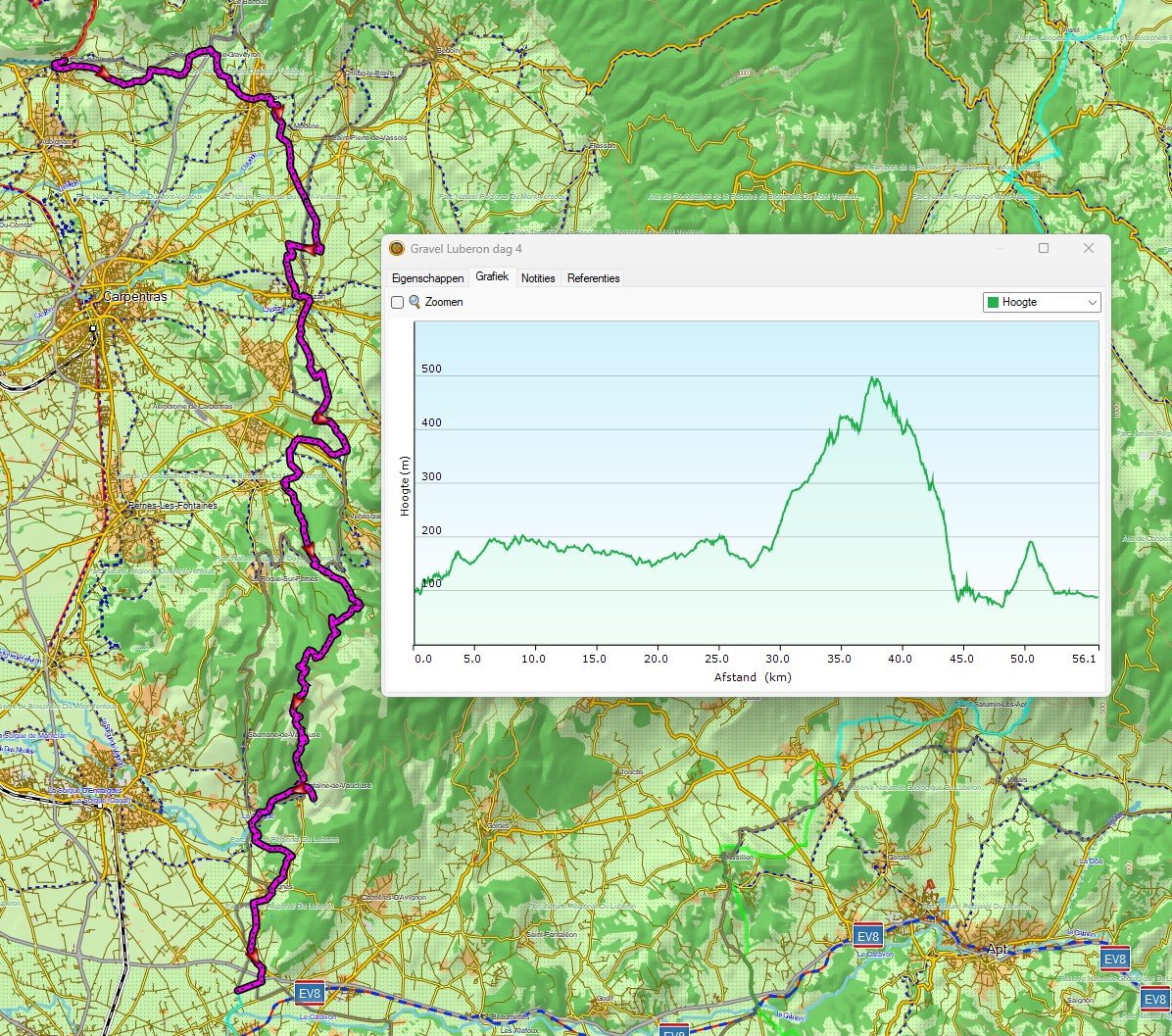
Task: Open the Notities tab
Action: click(x=538, y=278)
